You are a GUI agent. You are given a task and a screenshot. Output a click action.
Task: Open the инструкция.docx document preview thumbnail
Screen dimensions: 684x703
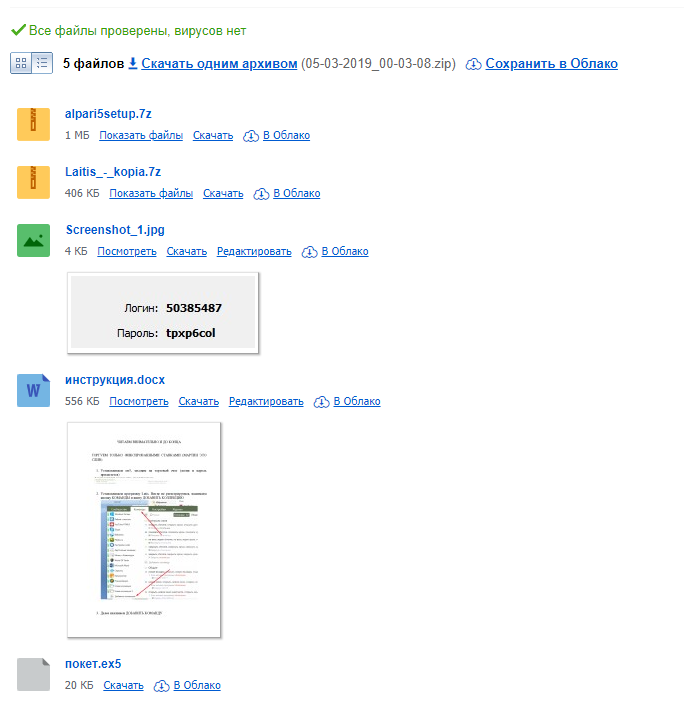pos(144,529)
